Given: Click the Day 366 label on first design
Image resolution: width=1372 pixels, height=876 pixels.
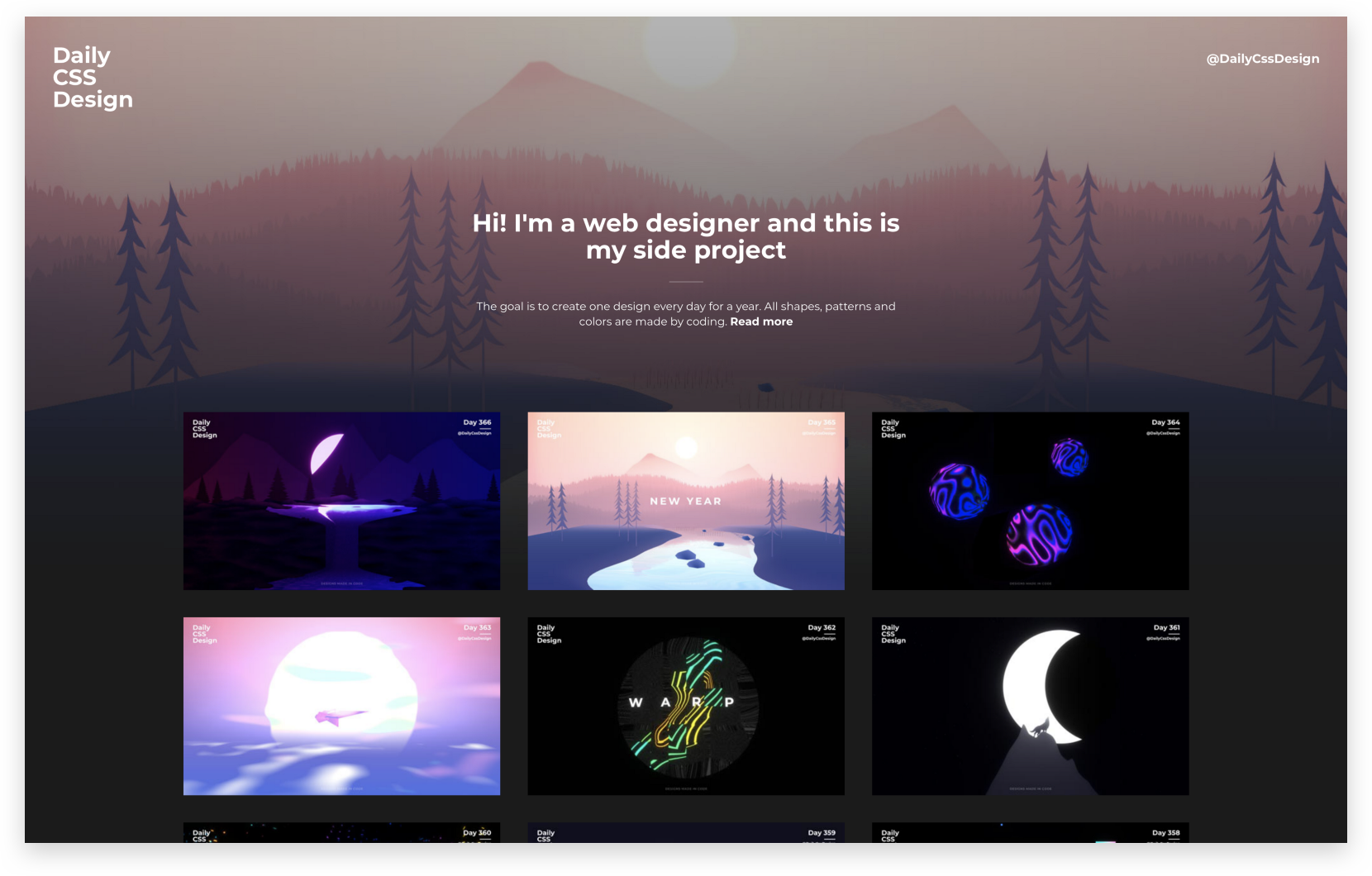Looking at the screenshot, I should 477,421.
